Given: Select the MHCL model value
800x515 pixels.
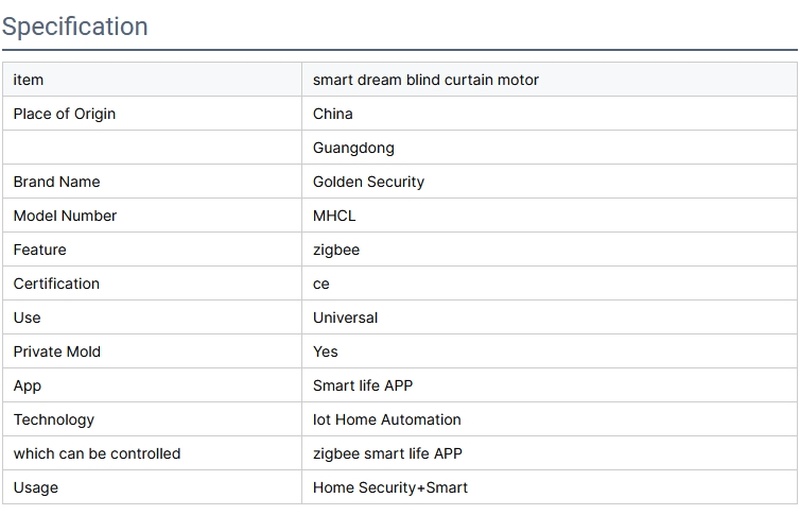Looking at the screenshot, I should (334, 216).
